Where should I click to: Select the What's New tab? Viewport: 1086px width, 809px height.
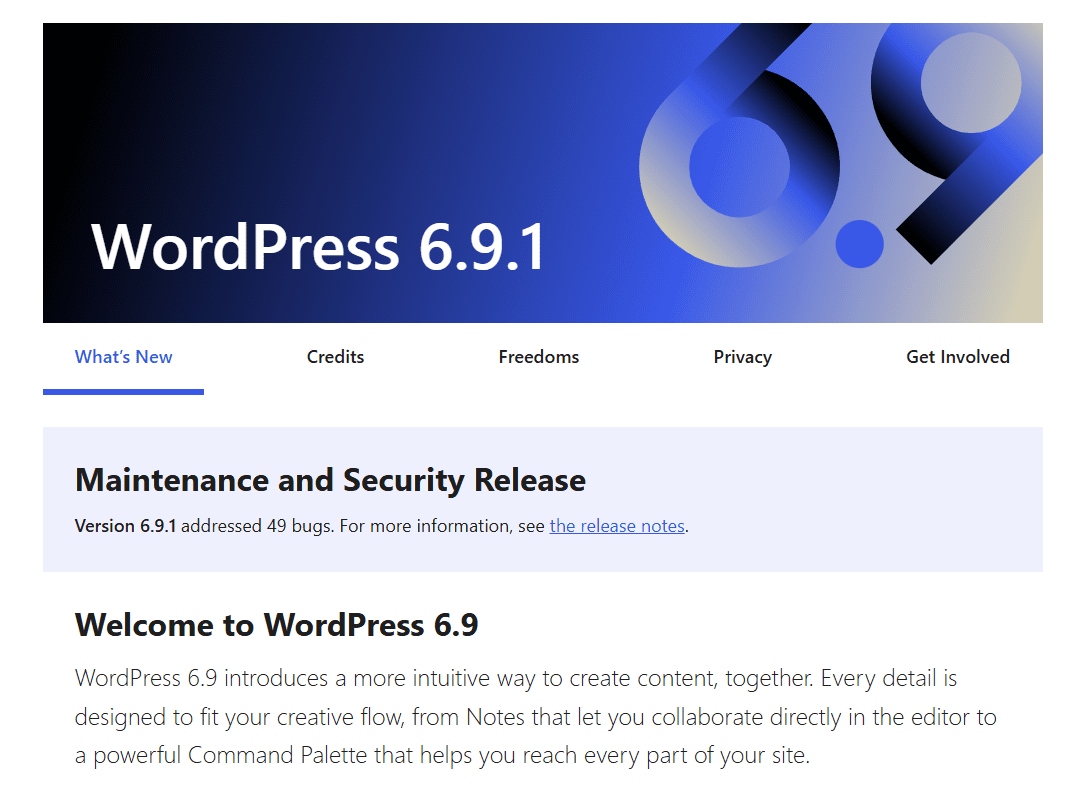(x=123, y=356)
